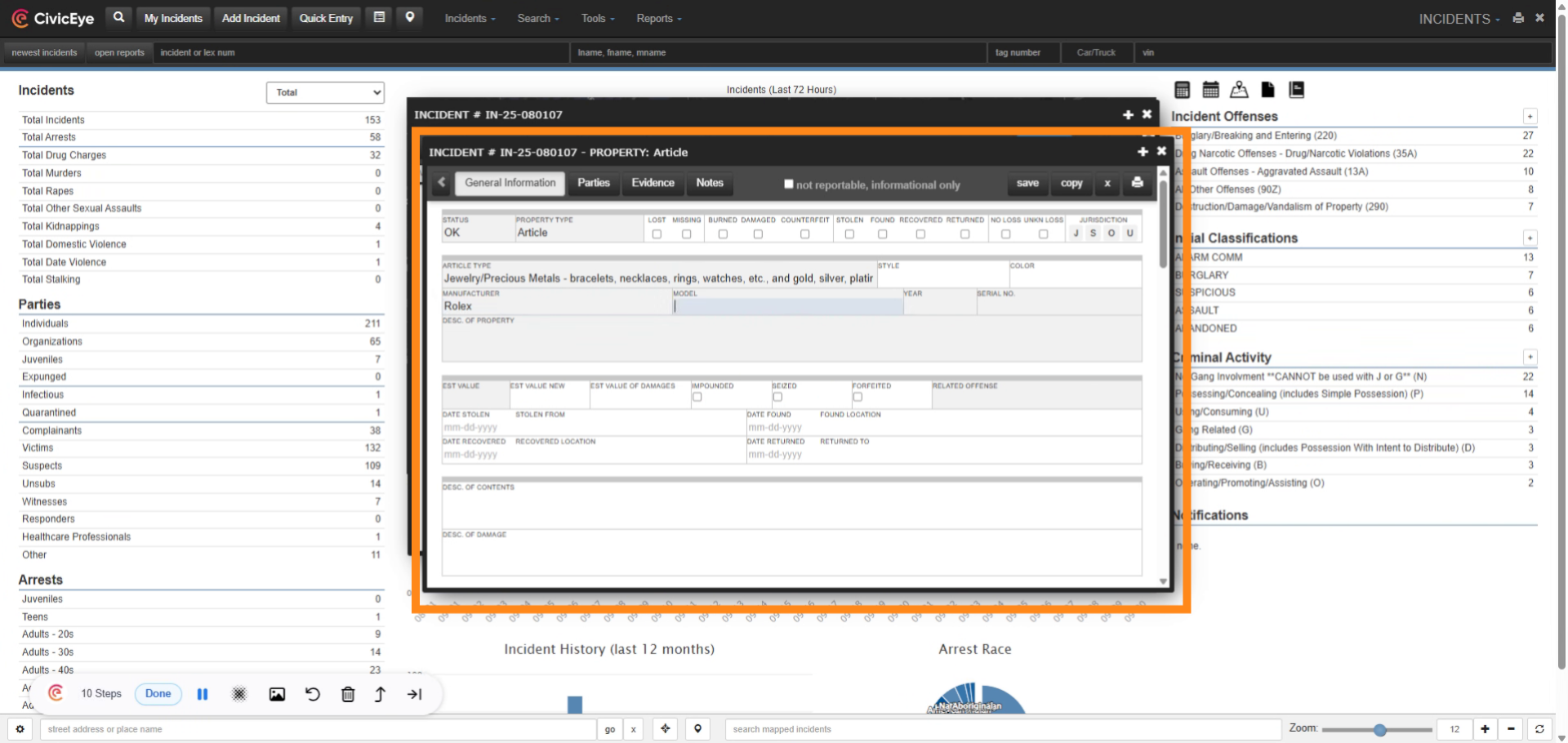Viewport: 1568px width, 743px height.
Task: Open the Total dropdown in Incidents panel
Action: click(325, 92)
